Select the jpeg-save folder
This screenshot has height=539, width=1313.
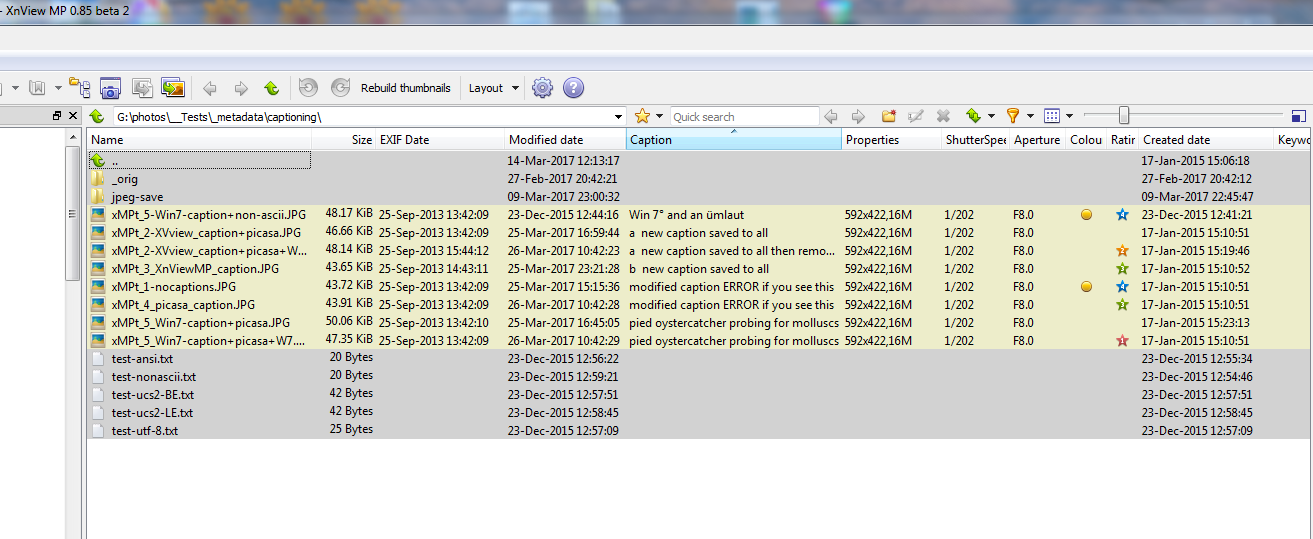click(137, 197)
